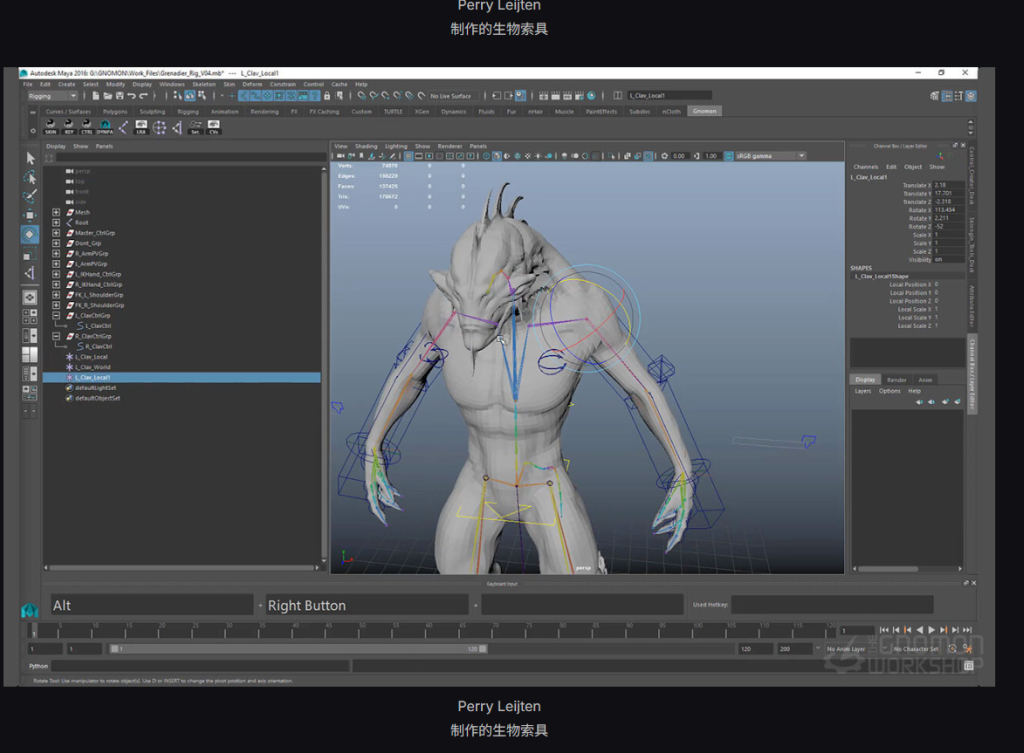The height and width of the screenshot is (753, 1024).
Task: Select L_Clav_World locator in Outliner
Action: point(93,367)
